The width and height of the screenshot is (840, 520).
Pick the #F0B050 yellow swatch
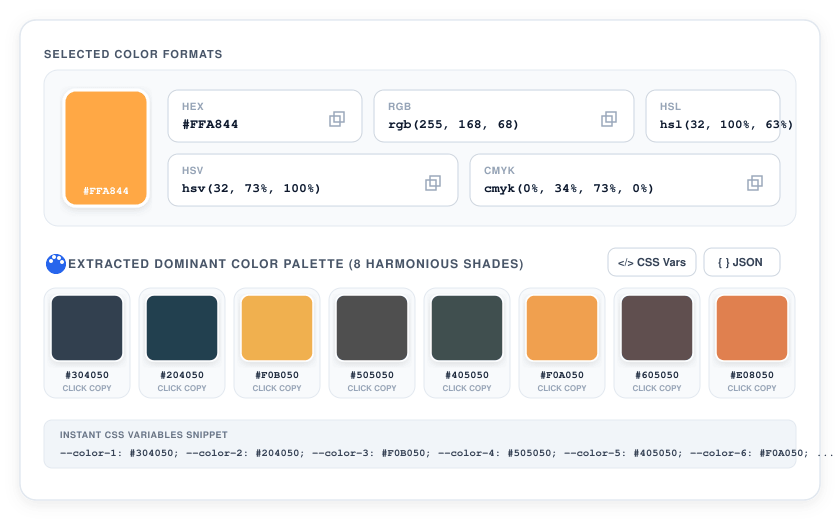[x=277, y=328]
